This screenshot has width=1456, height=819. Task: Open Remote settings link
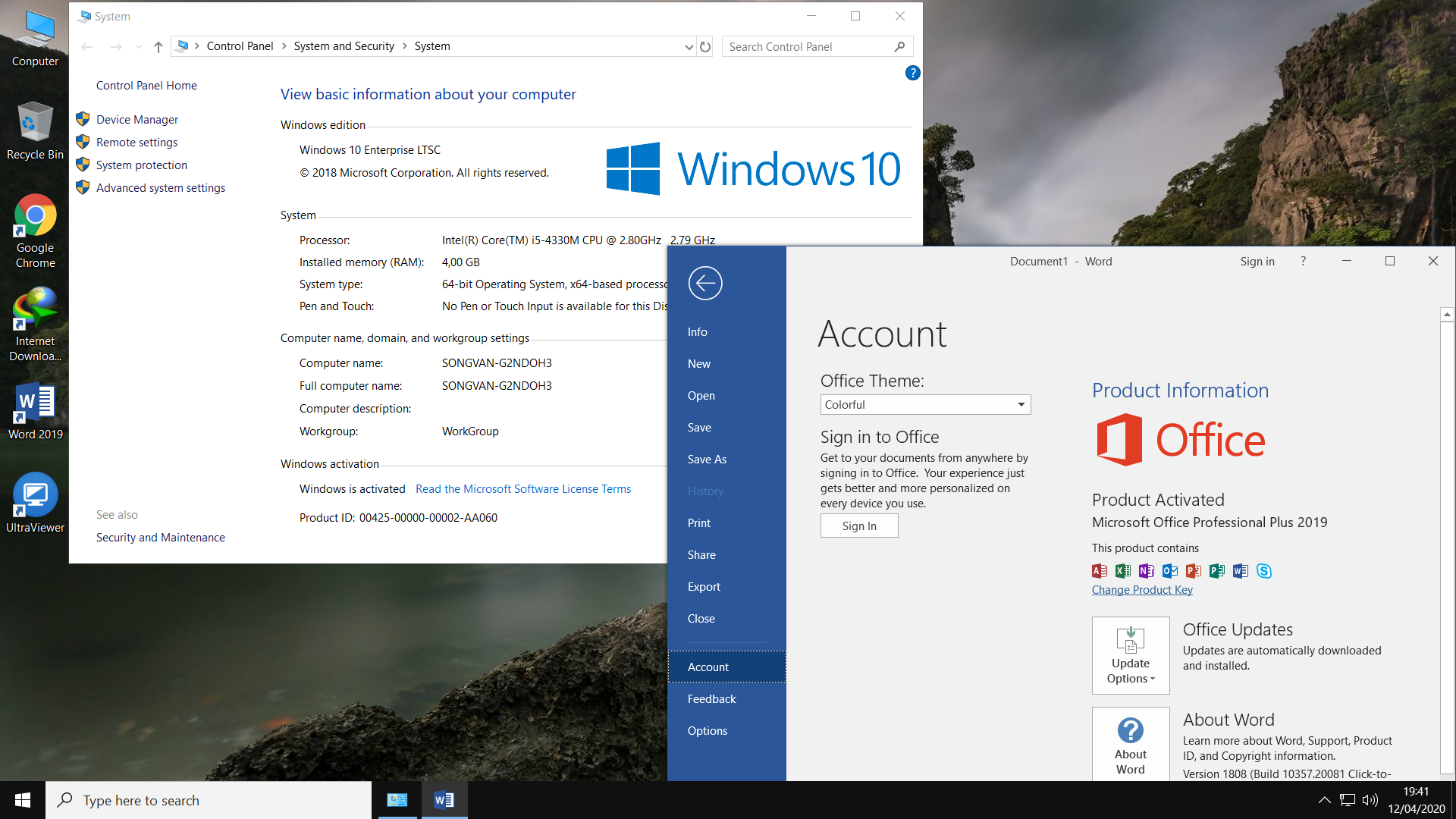tap(136, 143)
